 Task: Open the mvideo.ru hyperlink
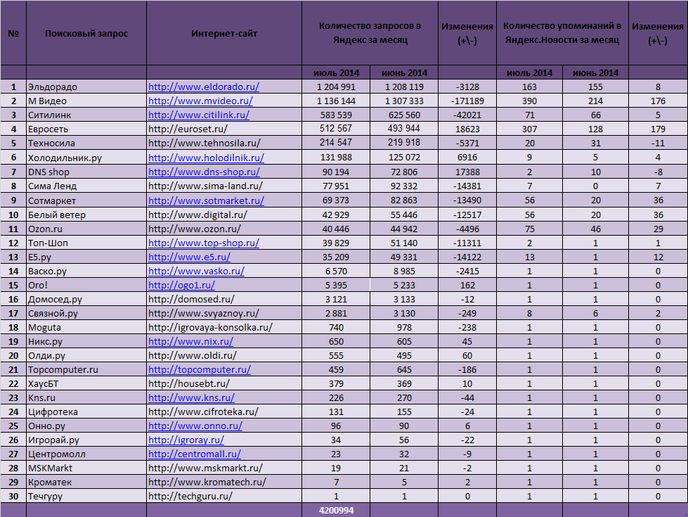pos(201,101)
